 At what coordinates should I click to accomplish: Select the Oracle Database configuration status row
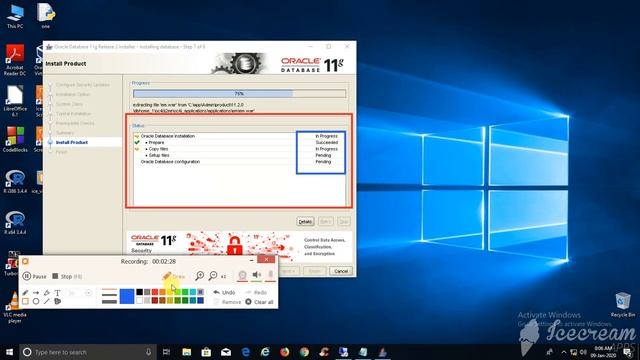(239, 162)
